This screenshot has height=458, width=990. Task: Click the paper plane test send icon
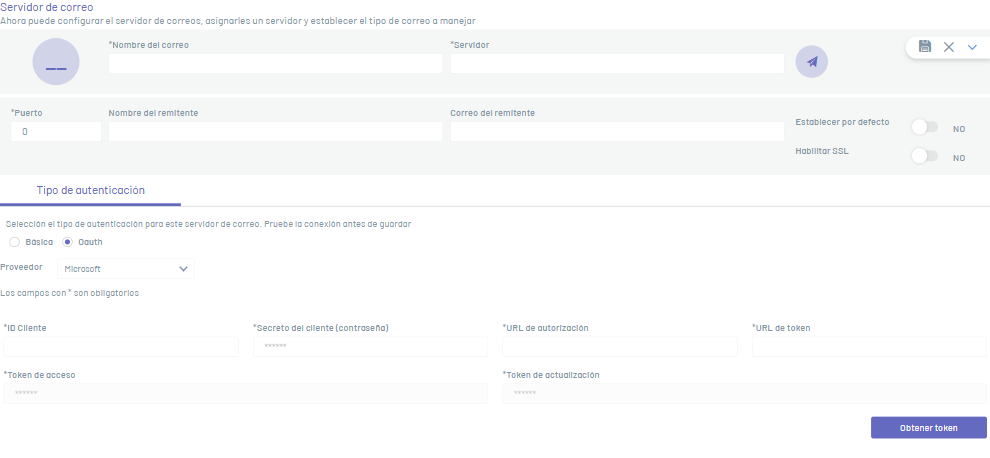point(811,62)
